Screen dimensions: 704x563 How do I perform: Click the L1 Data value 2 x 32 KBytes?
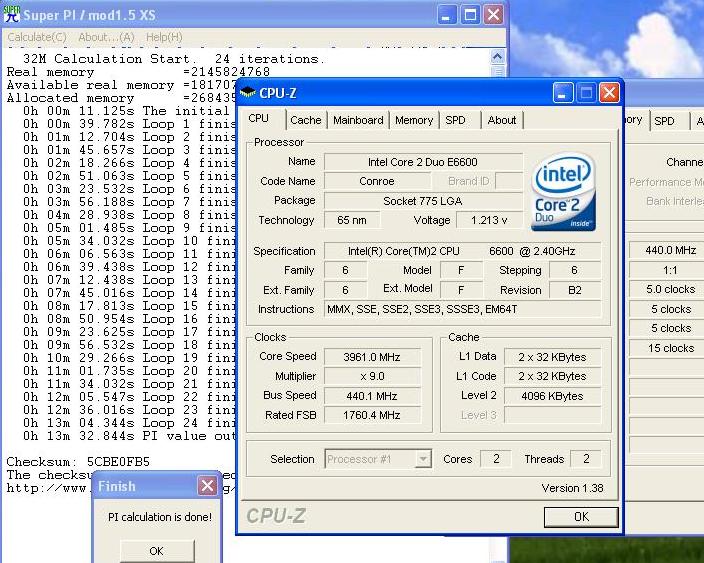(552, 357)
